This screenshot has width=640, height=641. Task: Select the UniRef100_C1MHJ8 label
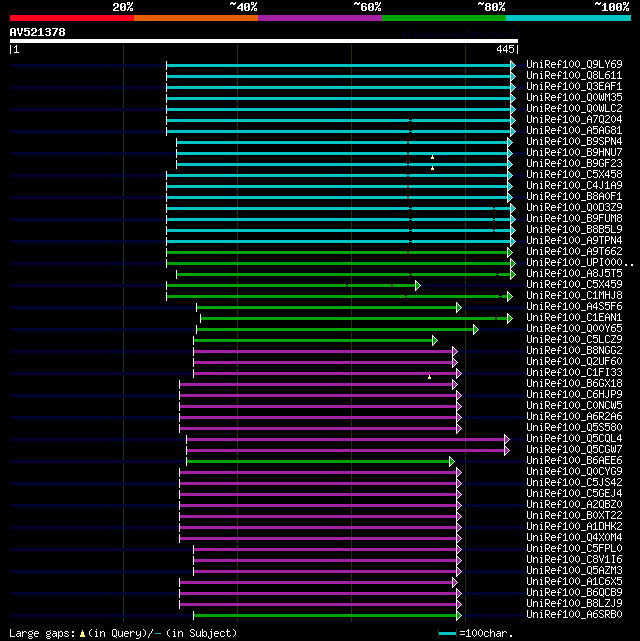point(574,296)
